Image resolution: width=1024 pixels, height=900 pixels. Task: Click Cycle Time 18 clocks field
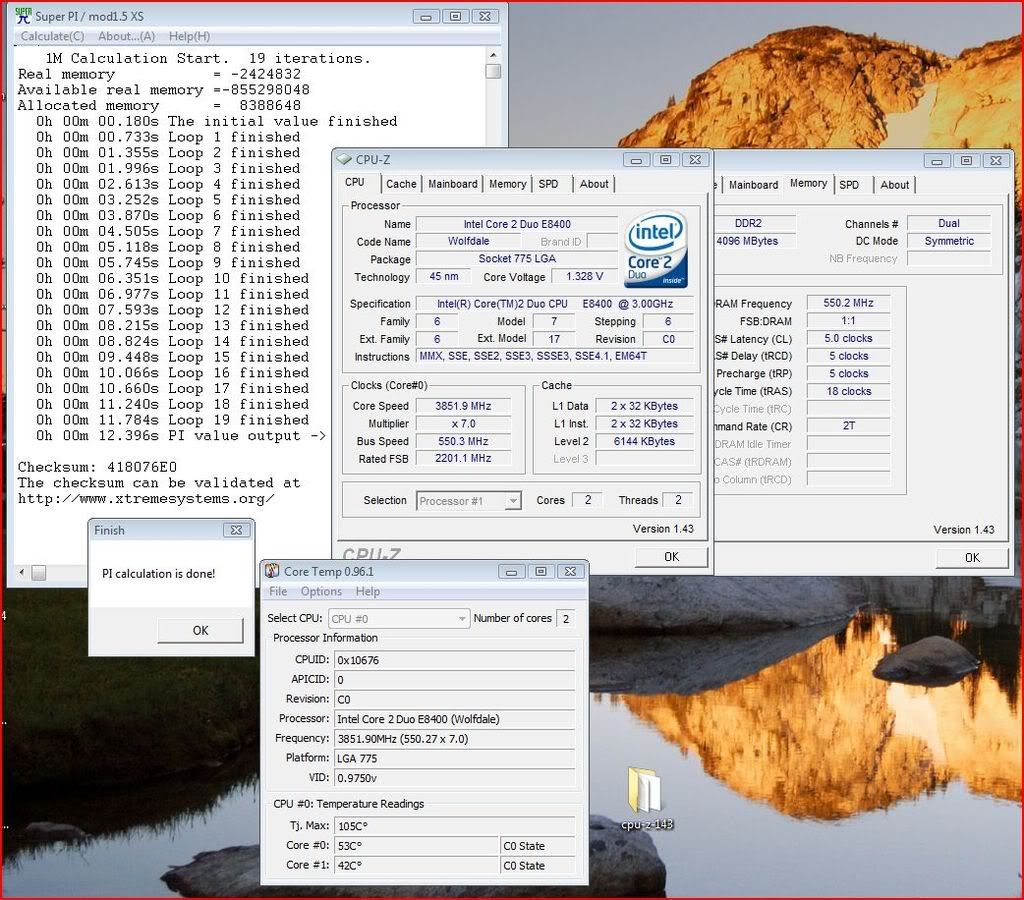848,391
